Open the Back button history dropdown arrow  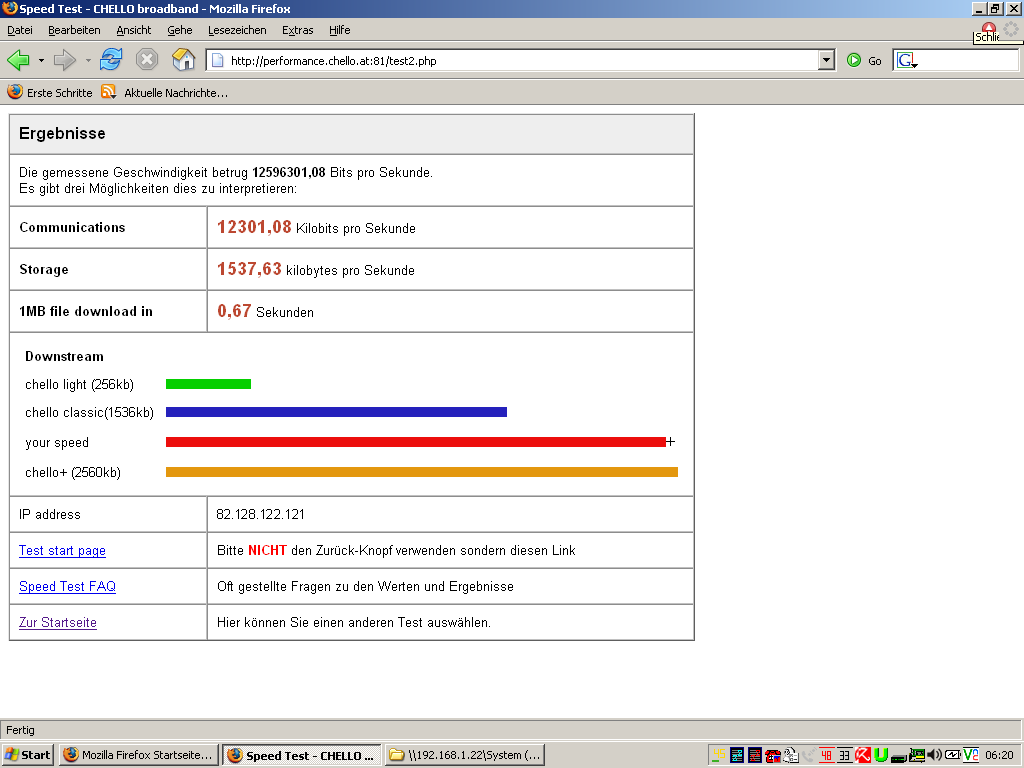[41, 61]
